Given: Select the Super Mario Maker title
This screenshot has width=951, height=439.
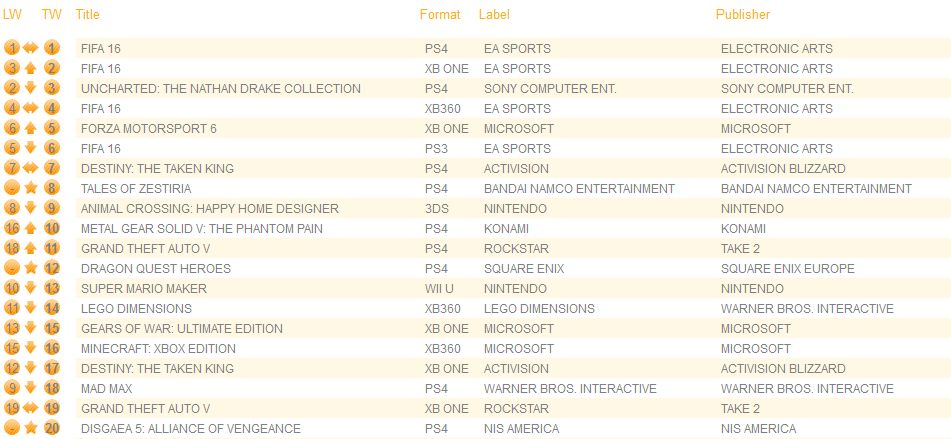Looking at the screenshot, I should (144, 289).
